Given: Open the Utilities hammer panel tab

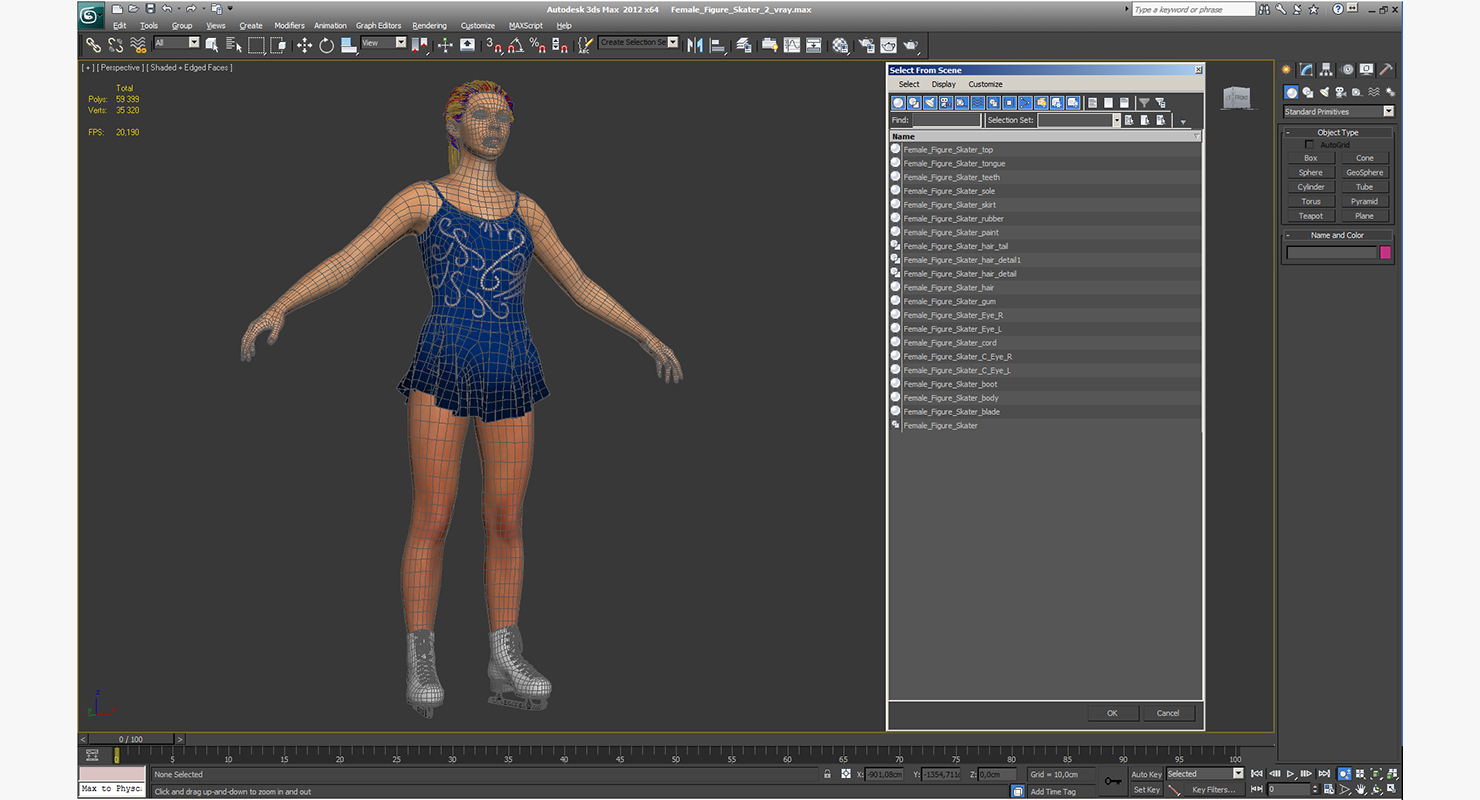Looking at the screenshot, I should (x=1386, y=70).
